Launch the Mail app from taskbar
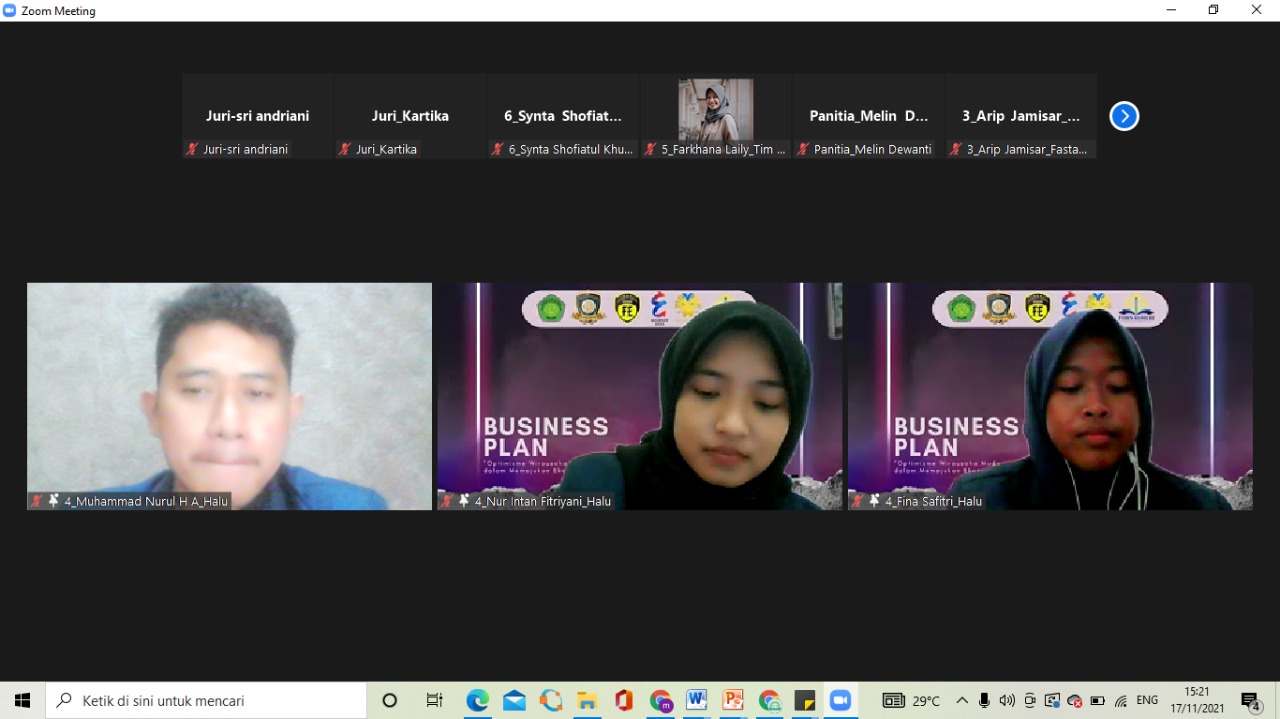Viewport: 1280px width, 719px height. [x=514, y=701]
